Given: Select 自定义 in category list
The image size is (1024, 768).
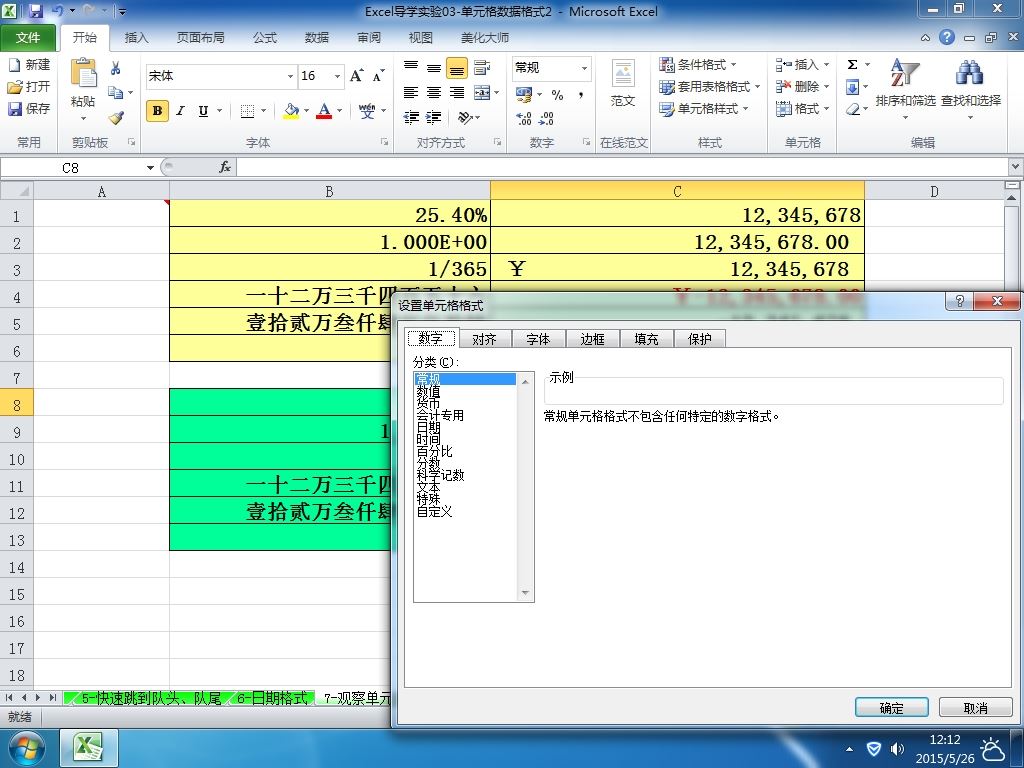Looking at the screenshot, I should (434, 511).
